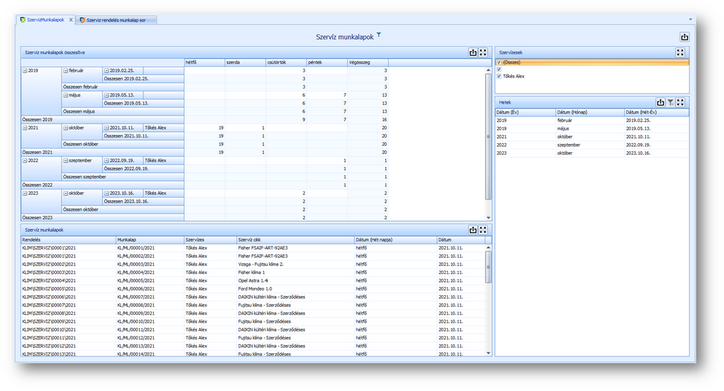Sort grid by Szervíz cikk column

click(x=295, y=240)
